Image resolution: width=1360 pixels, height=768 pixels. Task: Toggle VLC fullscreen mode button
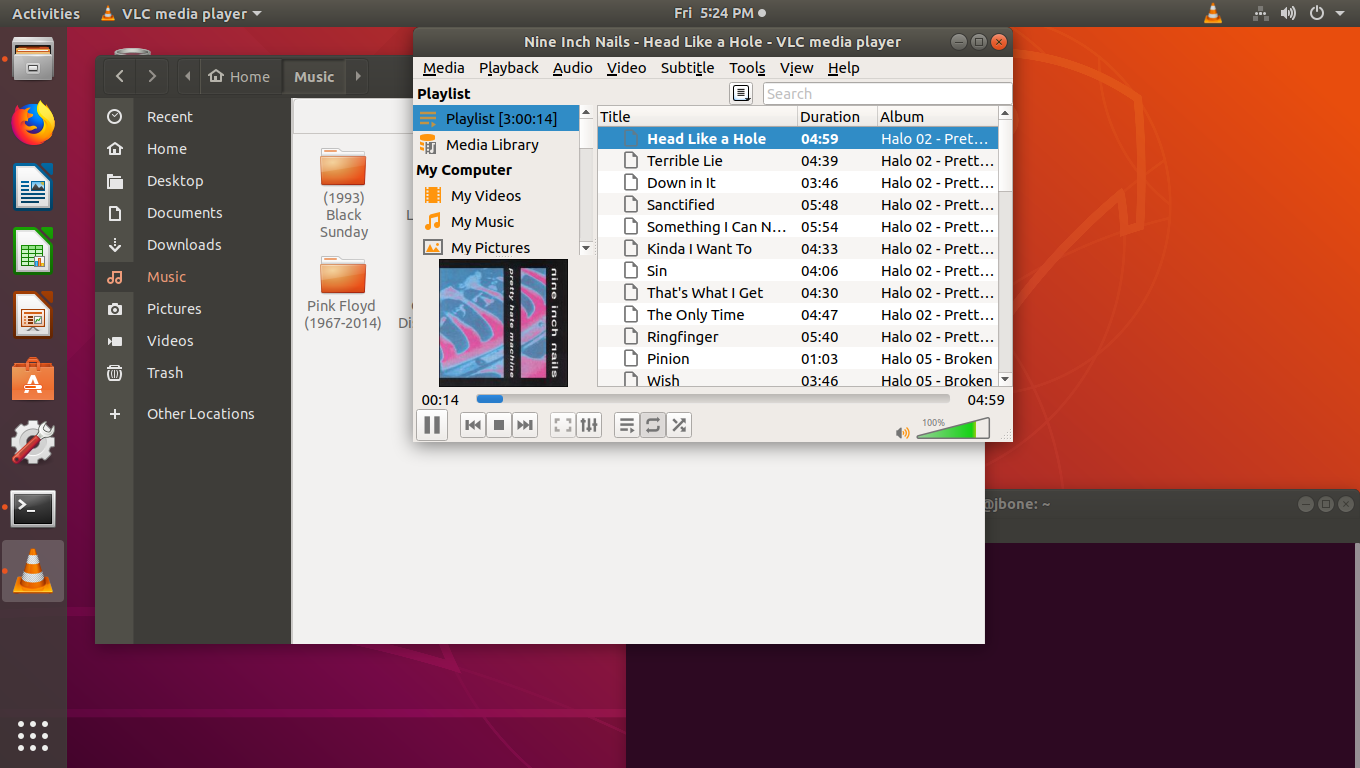tap(563, 425)
